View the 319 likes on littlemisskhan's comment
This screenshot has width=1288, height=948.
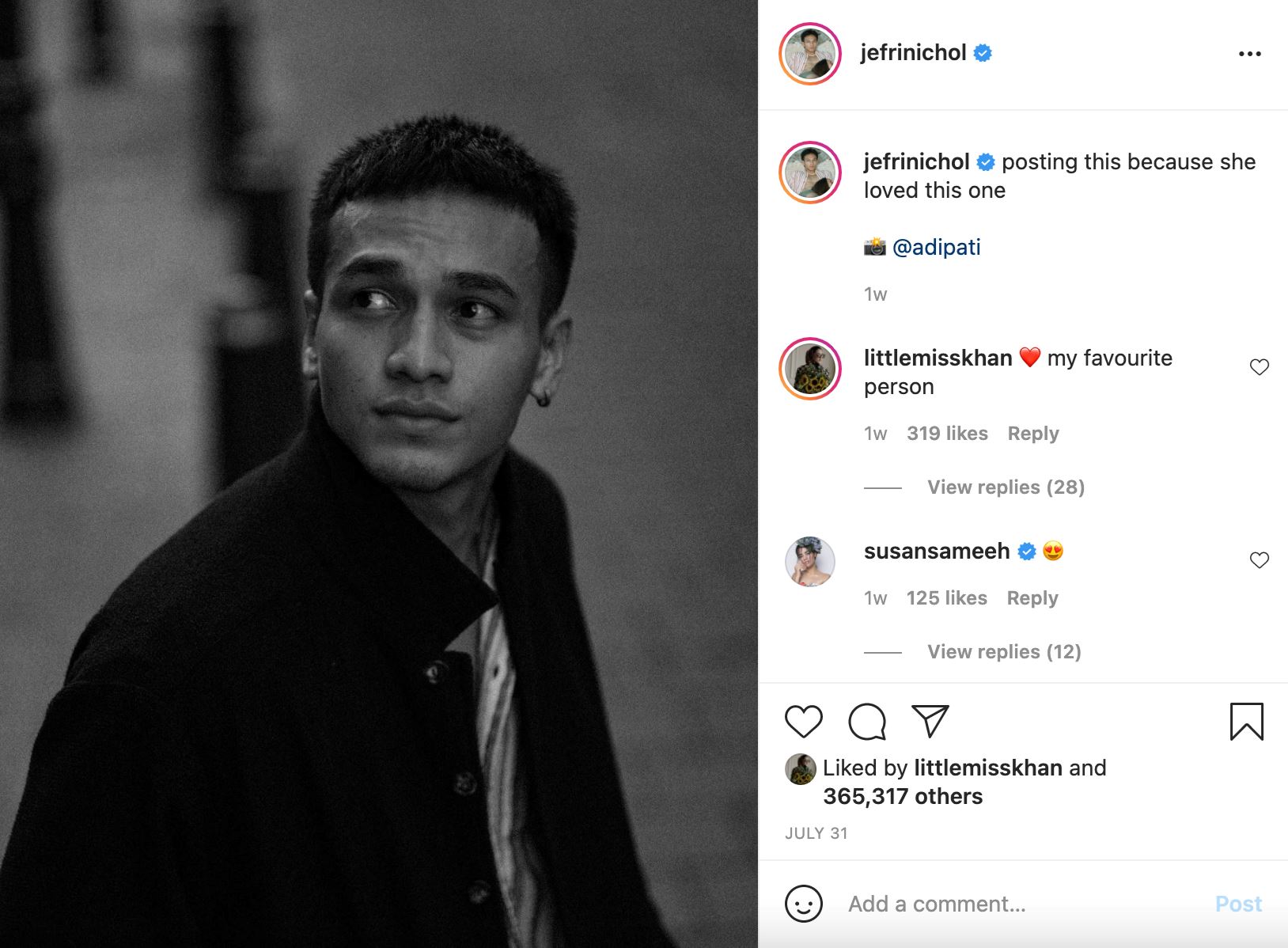pos(947,433)
